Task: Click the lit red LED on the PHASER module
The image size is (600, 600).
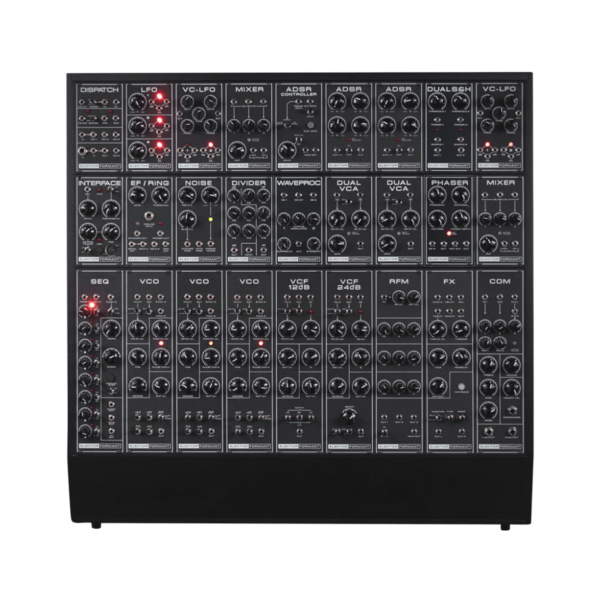Action: coord(449,233)
